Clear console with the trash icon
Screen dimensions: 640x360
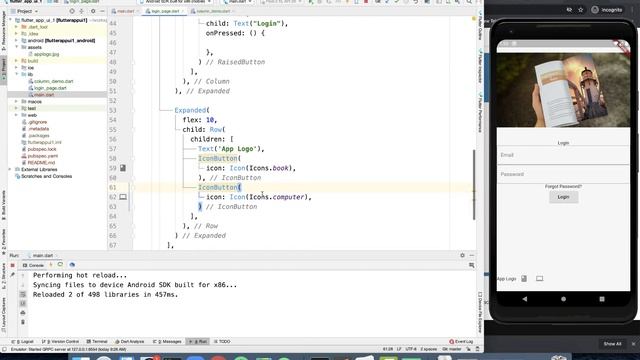pyautogui.click(x=23, y=322)
